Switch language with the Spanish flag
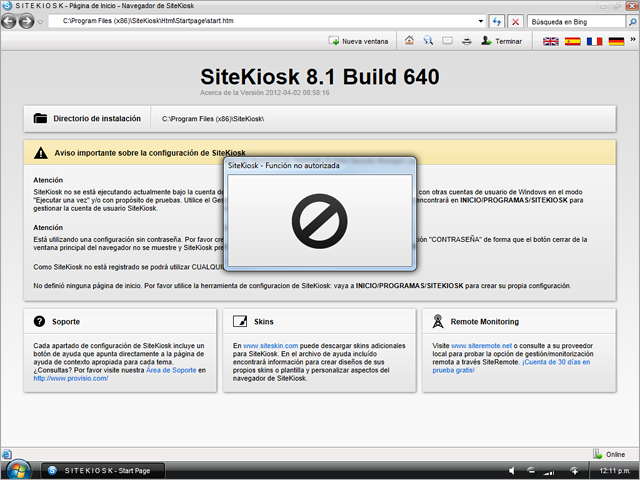This screenshot has width=640, height=480. click(573, 42)
